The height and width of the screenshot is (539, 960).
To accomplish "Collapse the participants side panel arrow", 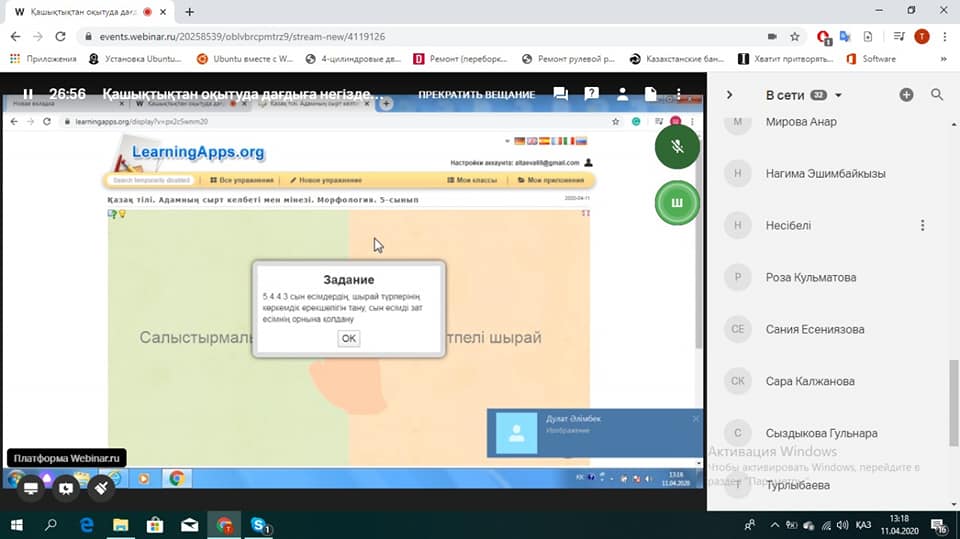I will point(729,95).
